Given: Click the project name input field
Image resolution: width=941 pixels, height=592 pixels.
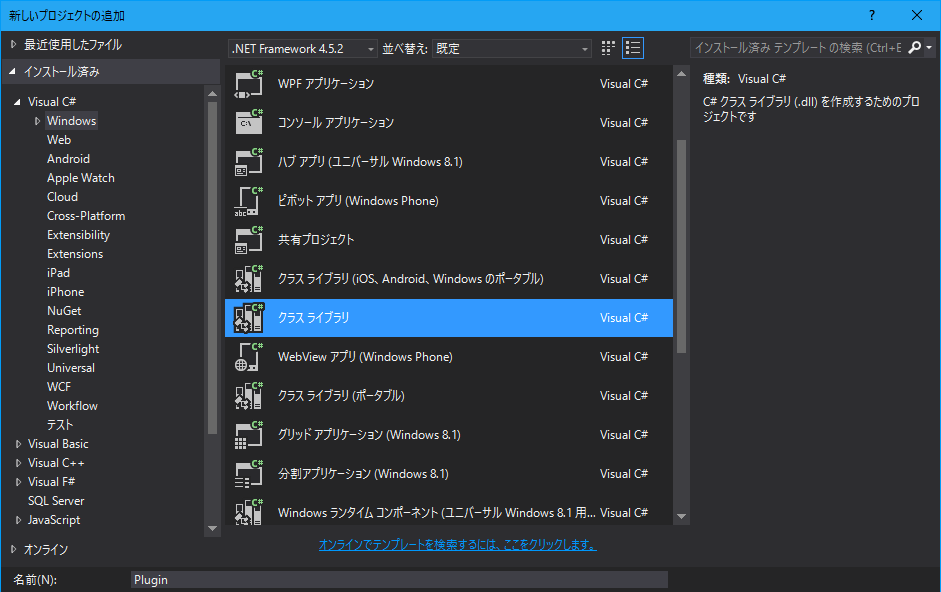Looking at the screenshot, I should tap(400, 579).
